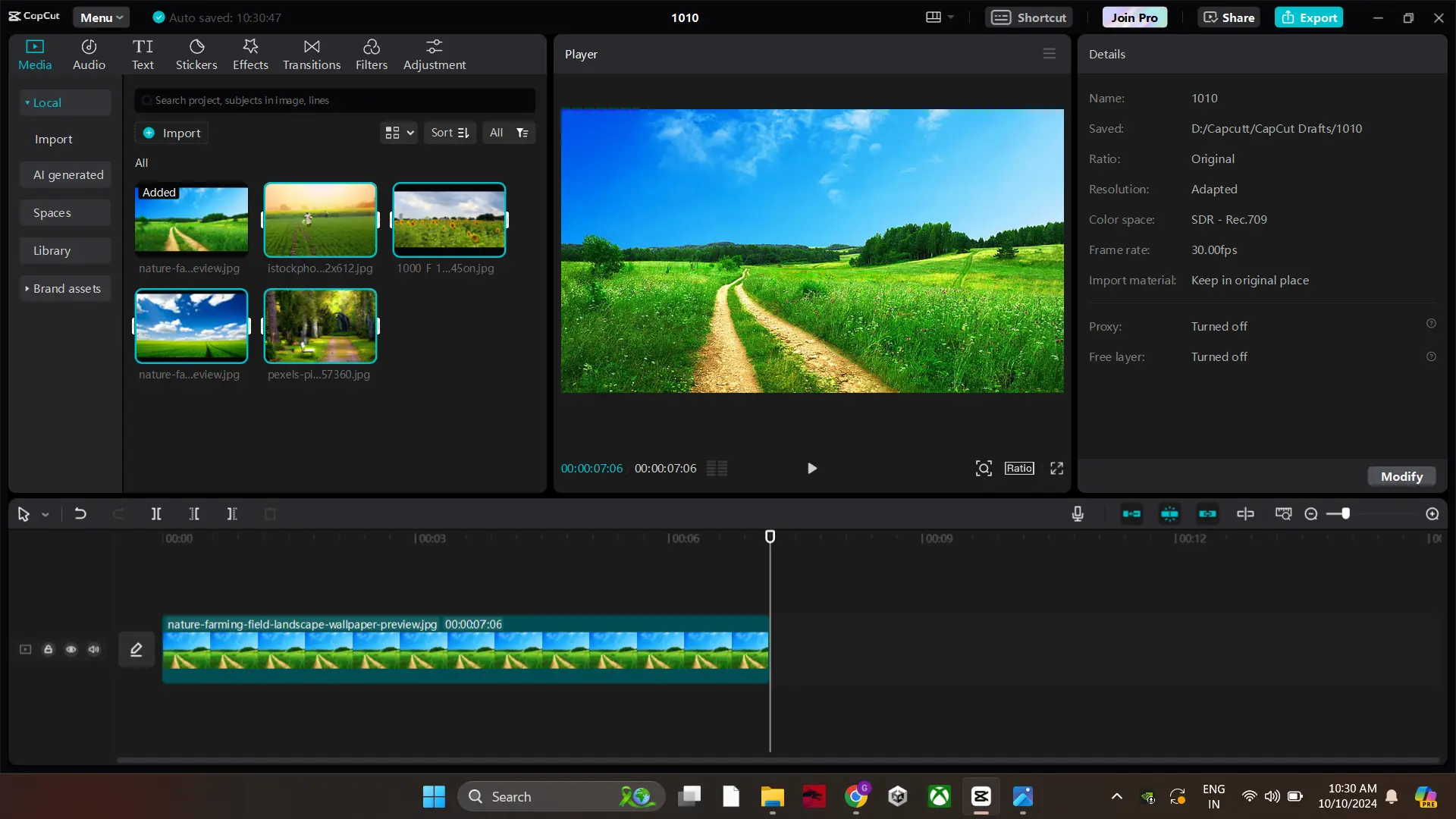Select the istockpho...2x612.jpg thumbnail
Image resolution: width=1456 pixels, height=819 pixels.
pyautogui.click(x=320, y=220)
